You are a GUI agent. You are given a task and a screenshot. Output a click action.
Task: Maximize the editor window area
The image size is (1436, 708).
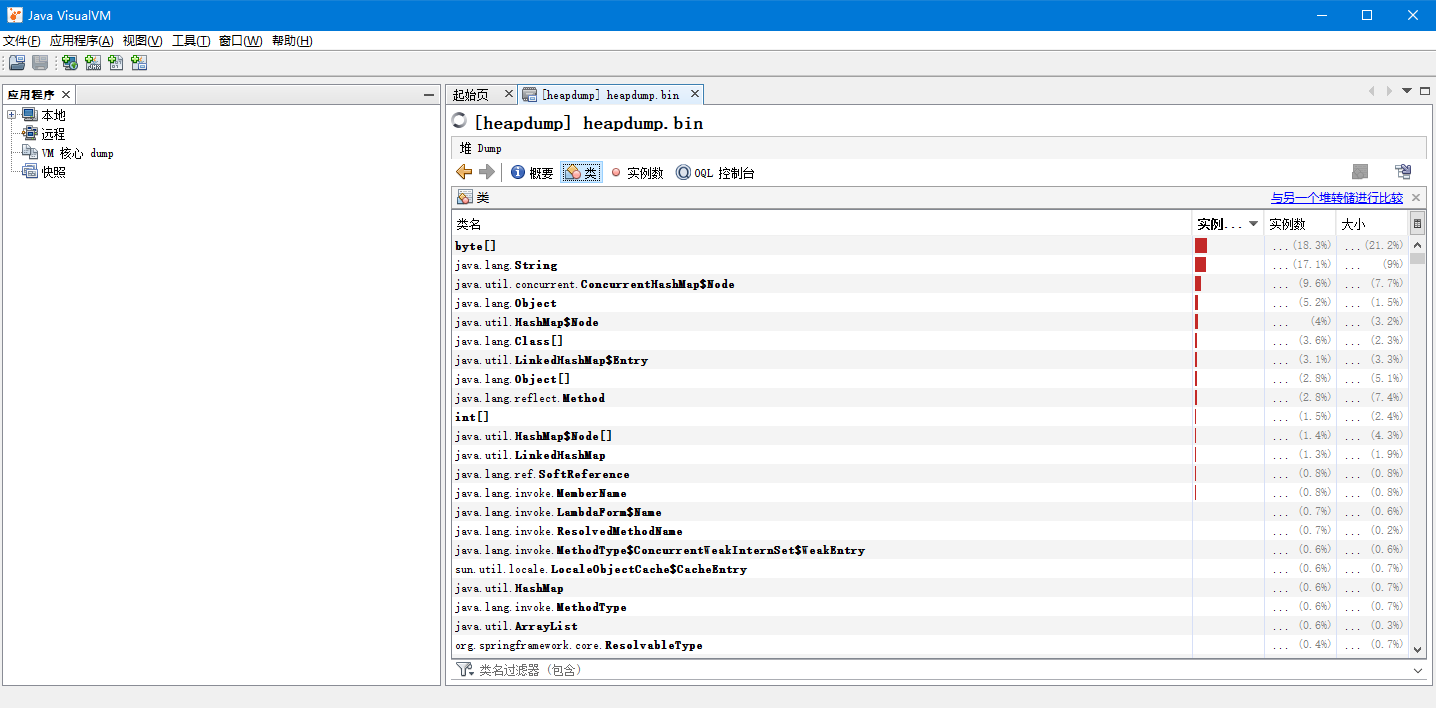(x=1424, y=90)
